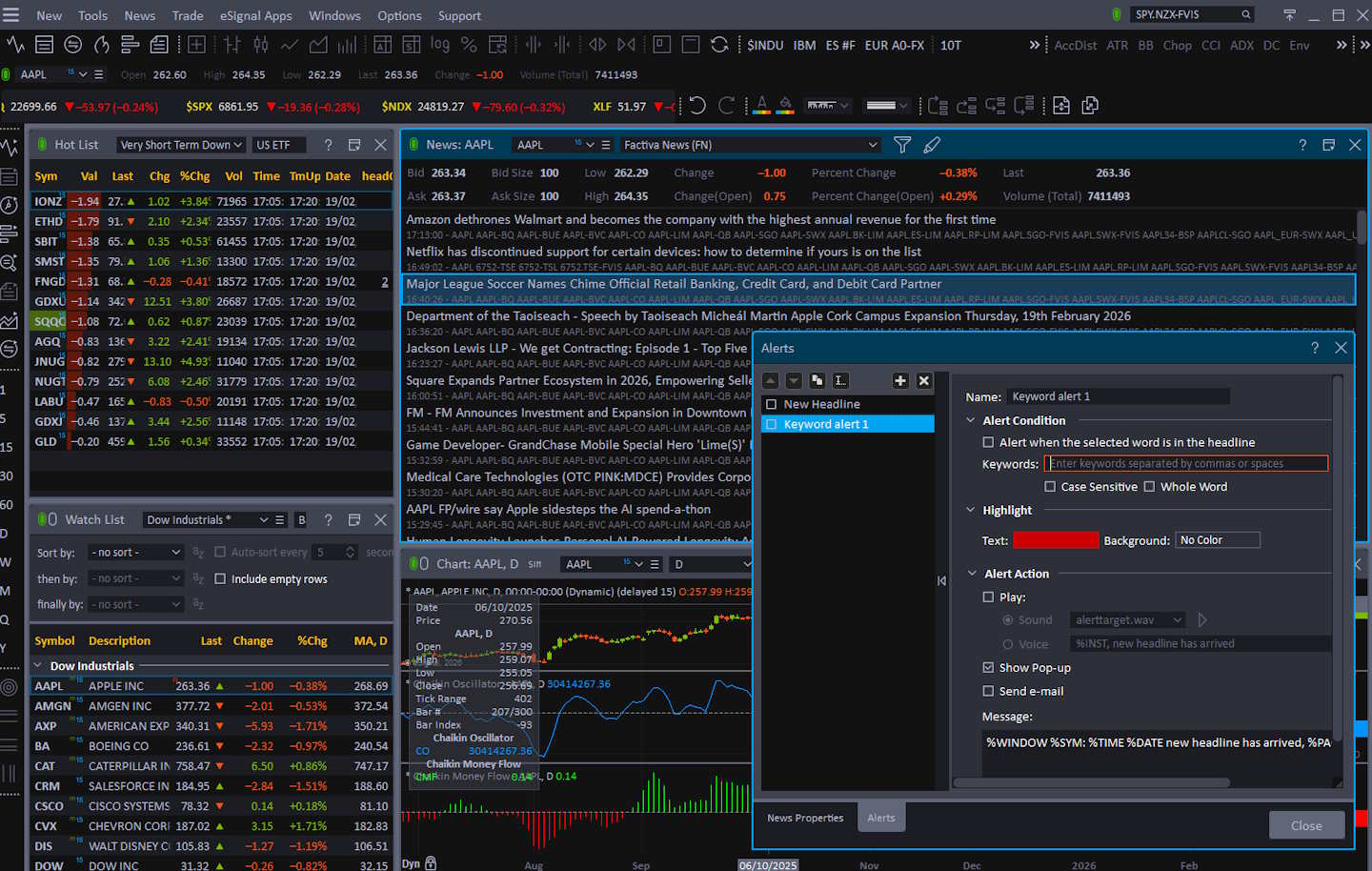Toggle log scale toolbar icon
This screenshot has height=871, width=1372.
pyautogui.click(x=439, y=45)
